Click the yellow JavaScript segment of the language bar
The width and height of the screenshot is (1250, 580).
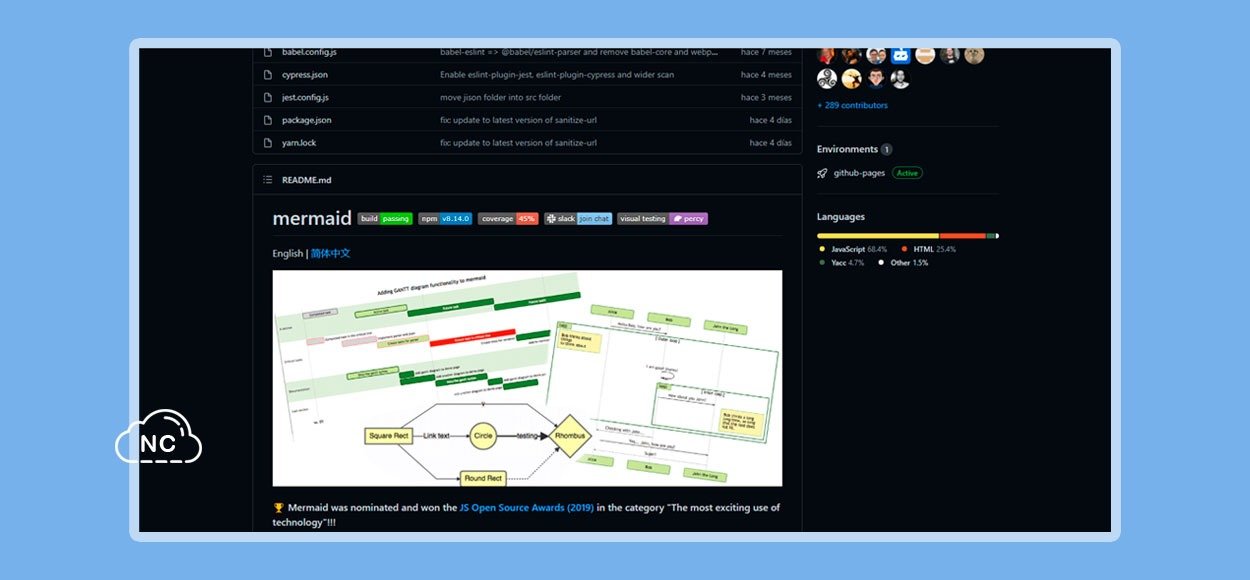point(878,236)
